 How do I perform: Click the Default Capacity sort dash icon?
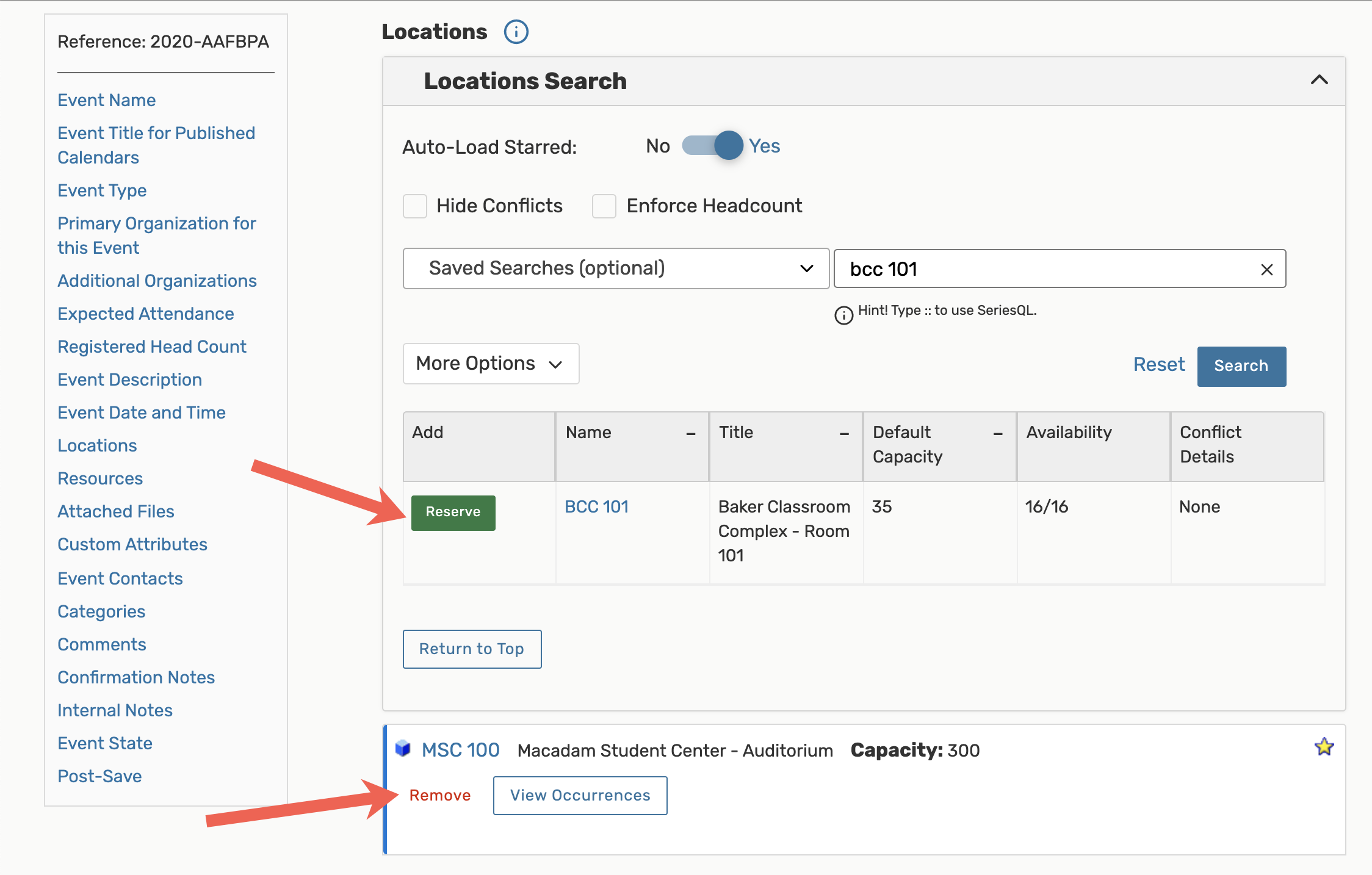pyautogui.click(x=998, y=433)
